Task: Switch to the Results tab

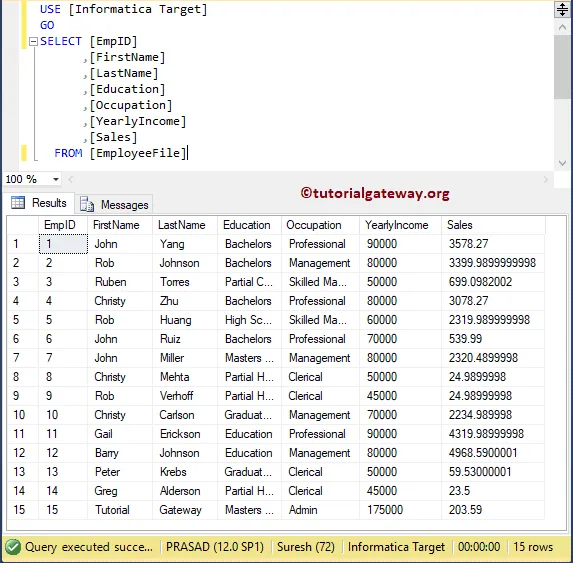Action: (x=40, y=203)
